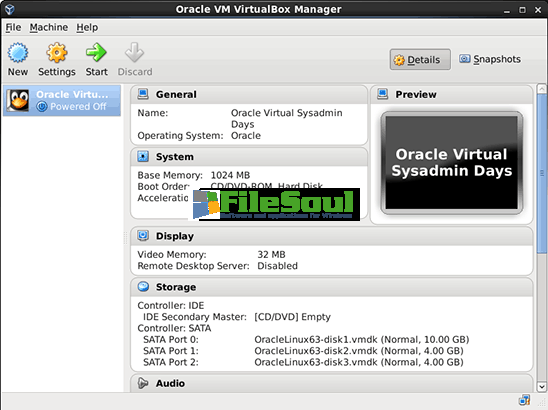The height and width of the screenshot is (410, 548).
Task: Click the Display section header
Action: point(332,236)
